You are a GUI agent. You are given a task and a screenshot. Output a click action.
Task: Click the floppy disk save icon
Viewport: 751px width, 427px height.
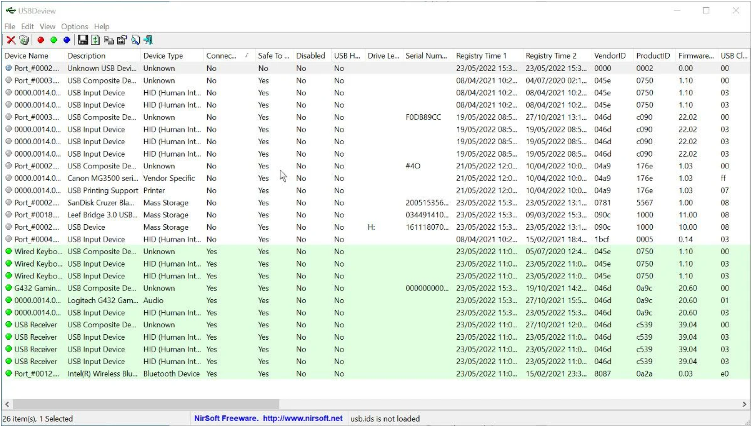click(x=83, y=40)
